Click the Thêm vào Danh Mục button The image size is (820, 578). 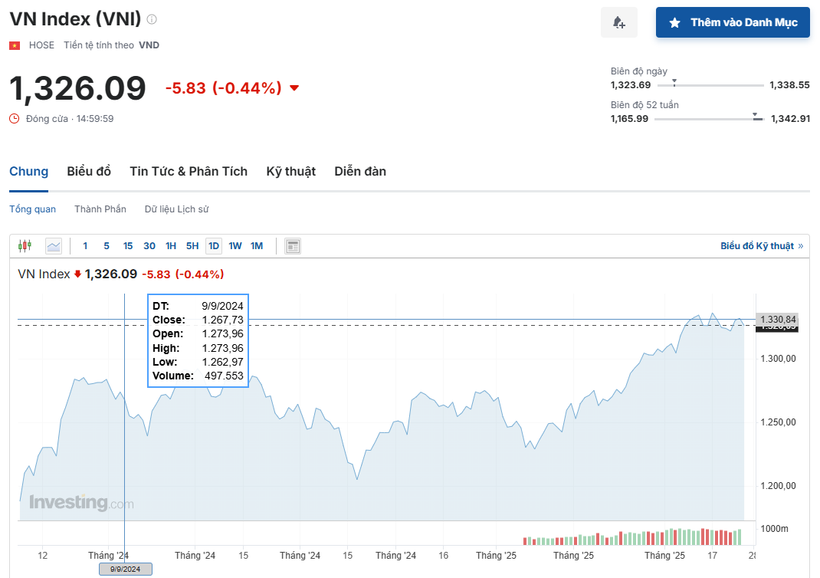click(732, 22)
